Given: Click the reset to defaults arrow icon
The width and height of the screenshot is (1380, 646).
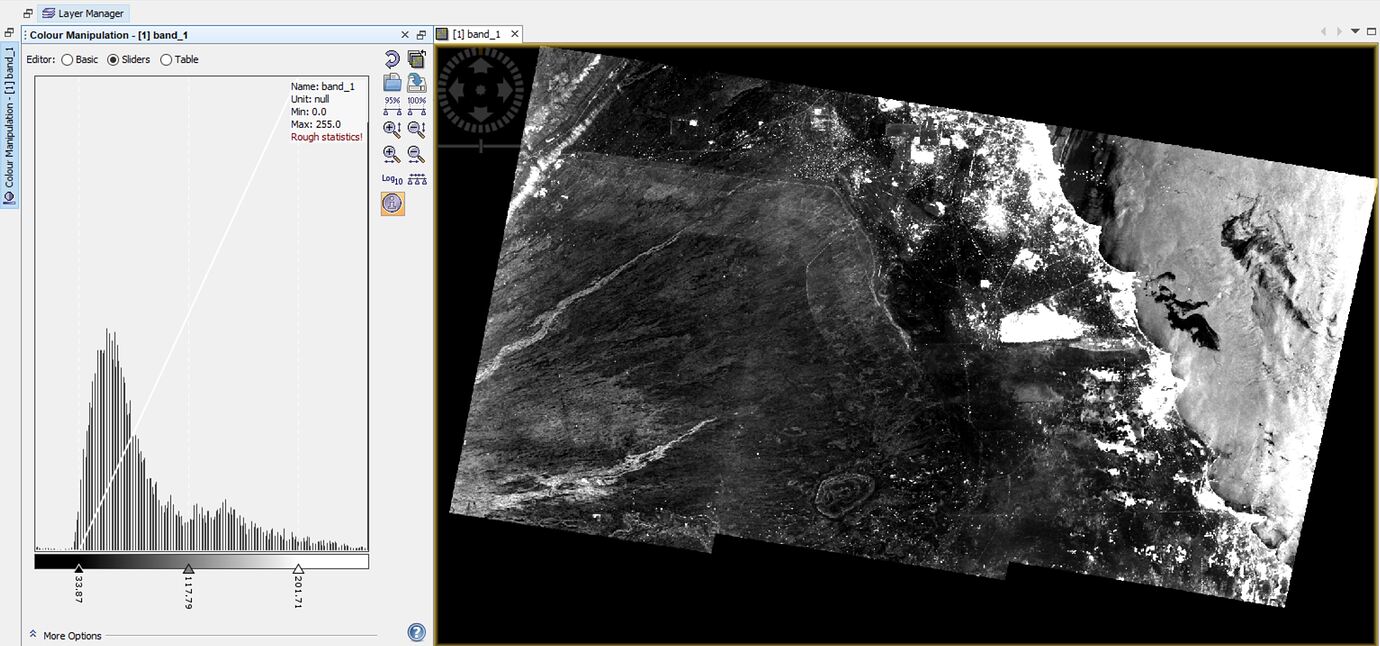Looking at the screenshot, I should [x=392, y=60].
